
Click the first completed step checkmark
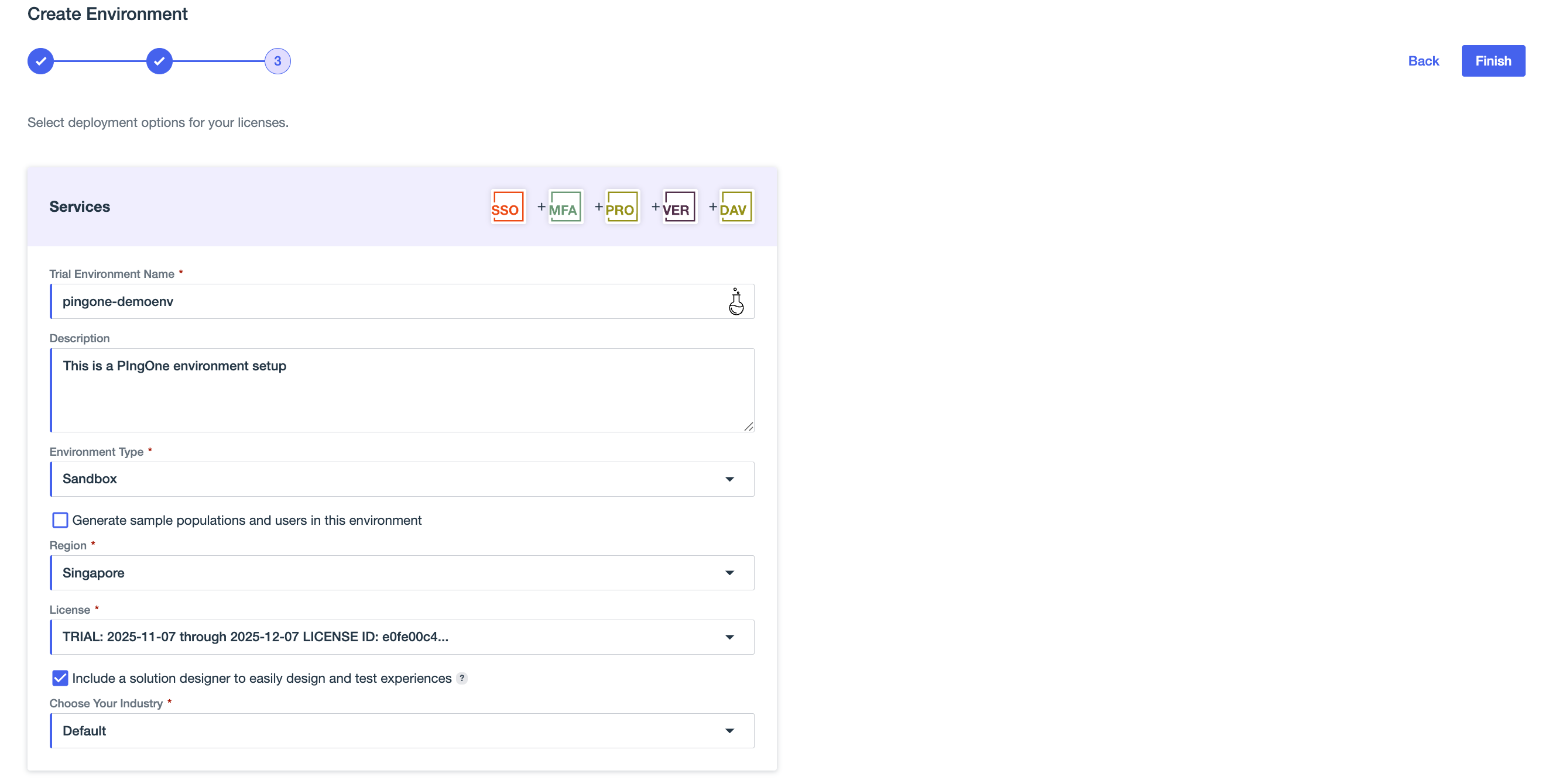[41, 61]
